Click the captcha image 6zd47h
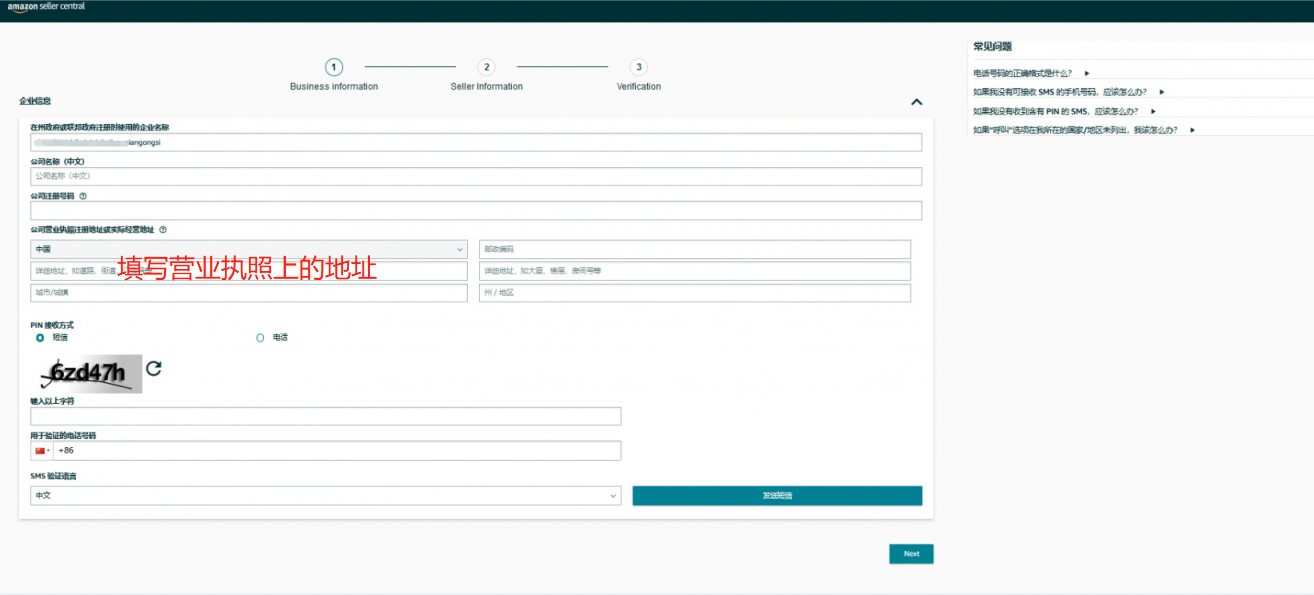Viewport: 1314px width, 595px height. click(x=86, y=374)
